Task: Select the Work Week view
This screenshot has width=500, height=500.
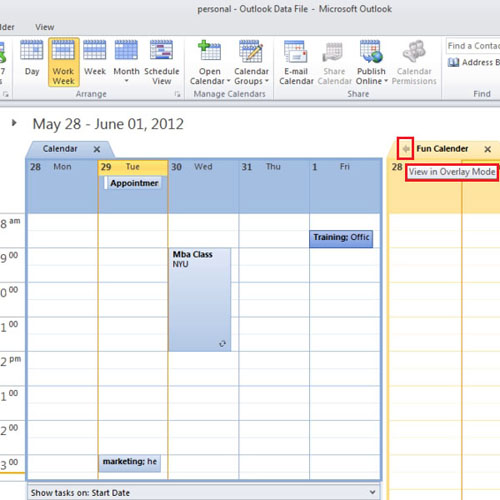Action: 63,62
